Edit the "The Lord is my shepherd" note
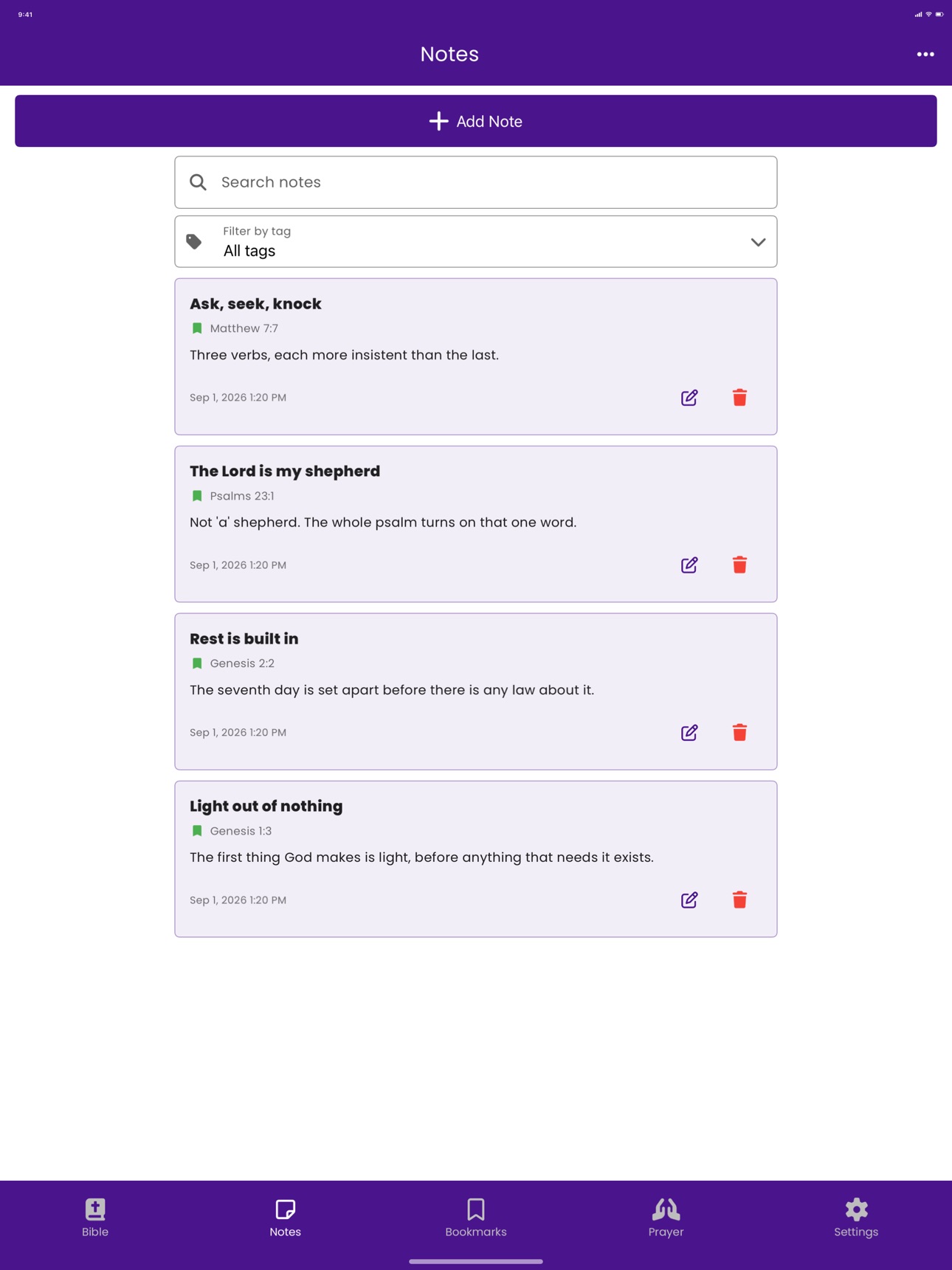Viewport: 952px width, 1270px height. (x=689, y=565)
